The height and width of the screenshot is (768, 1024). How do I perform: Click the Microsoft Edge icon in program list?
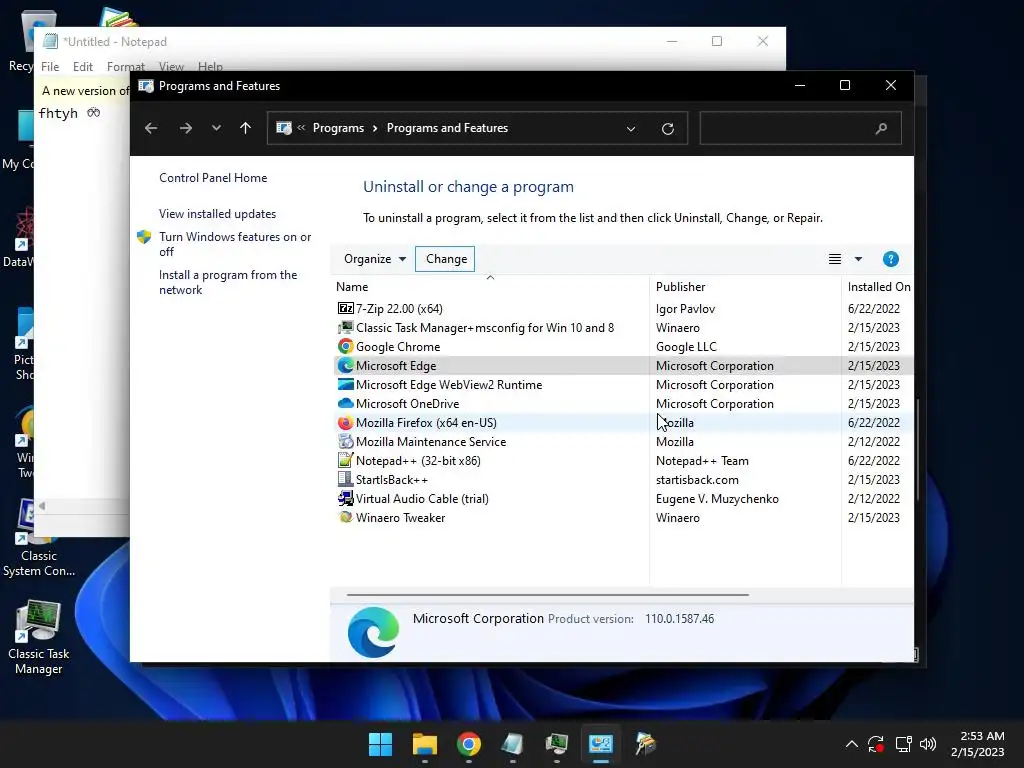pyautogui.click(x=345, y=365)
